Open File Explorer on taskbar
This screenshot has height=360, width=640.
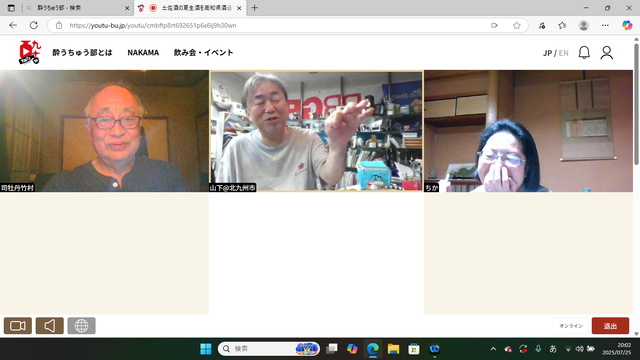[x=393, y=349]
